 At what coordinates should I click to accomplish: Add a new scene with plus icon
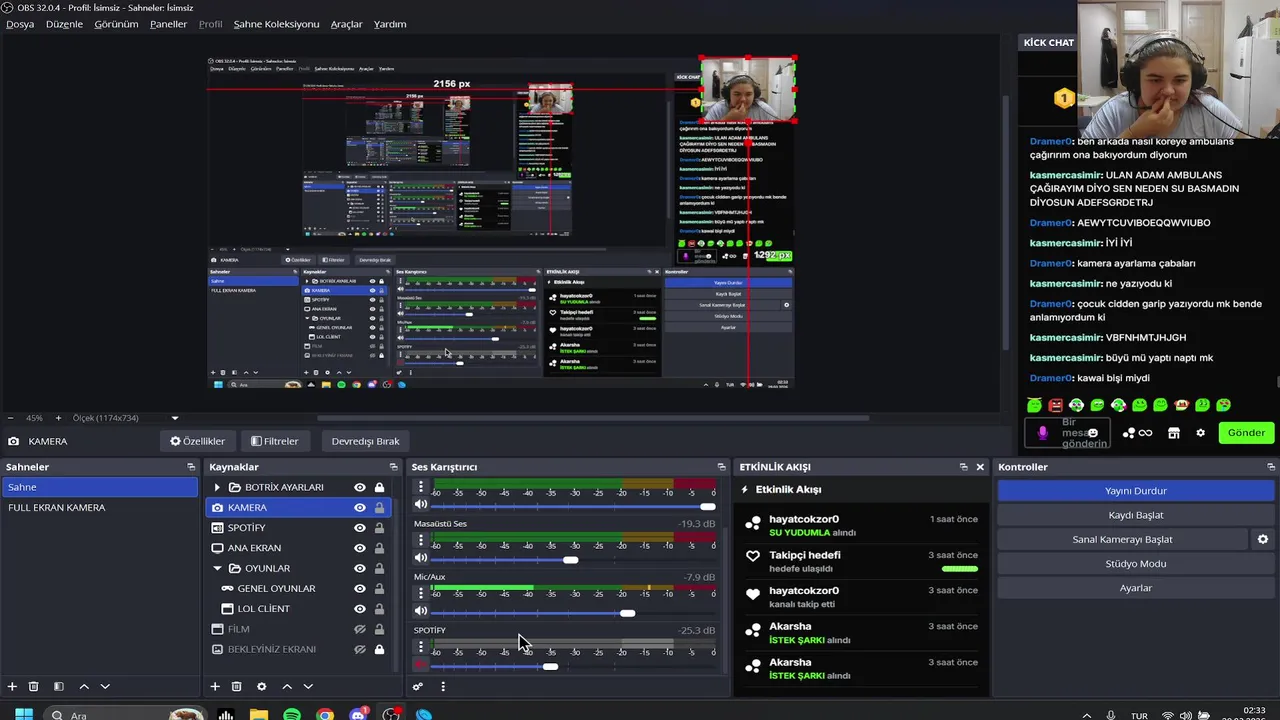click(x=12, y=686)
